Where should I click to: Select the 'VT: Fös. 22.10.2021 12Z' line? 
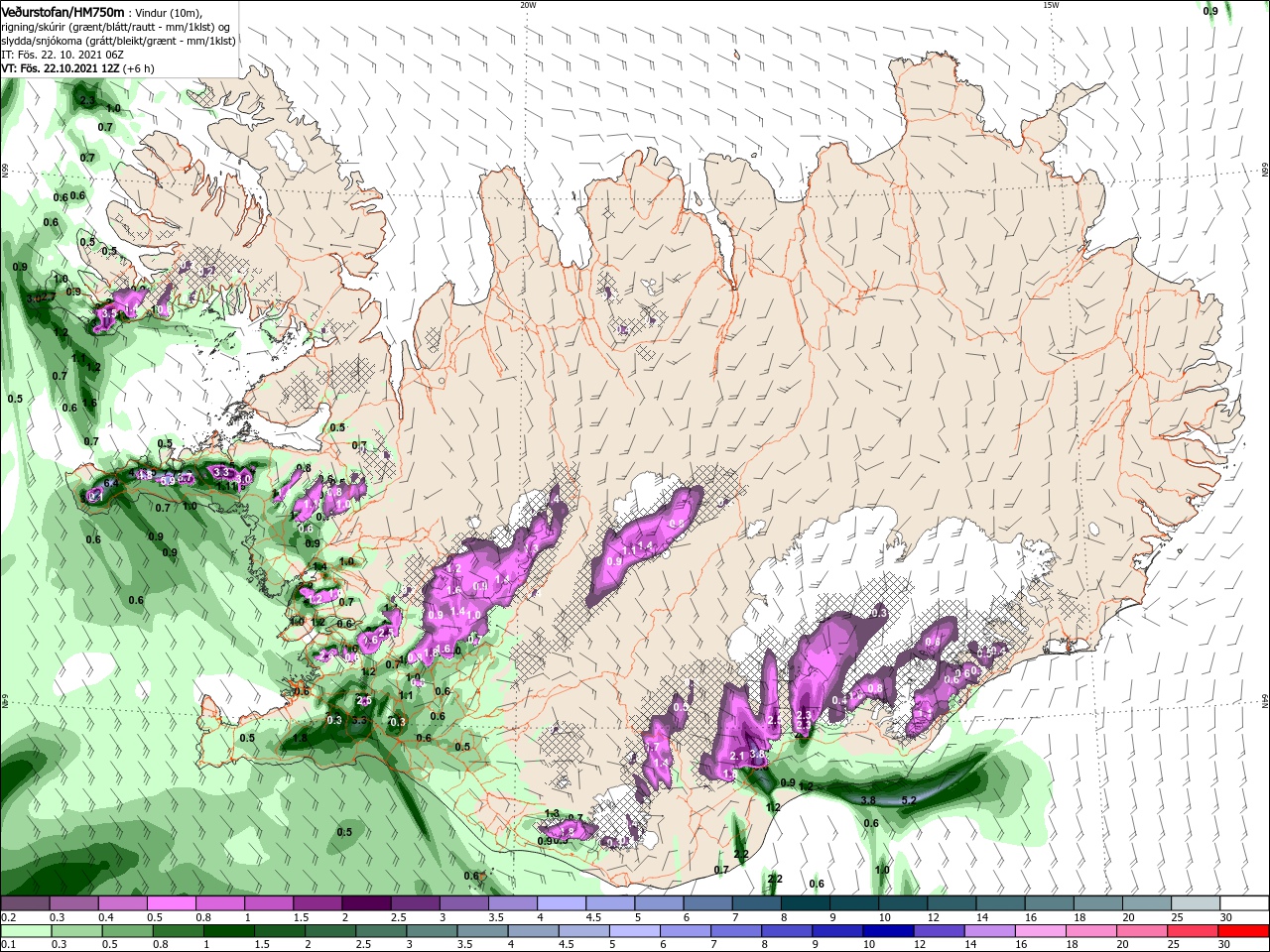click(x=62, y=68)
